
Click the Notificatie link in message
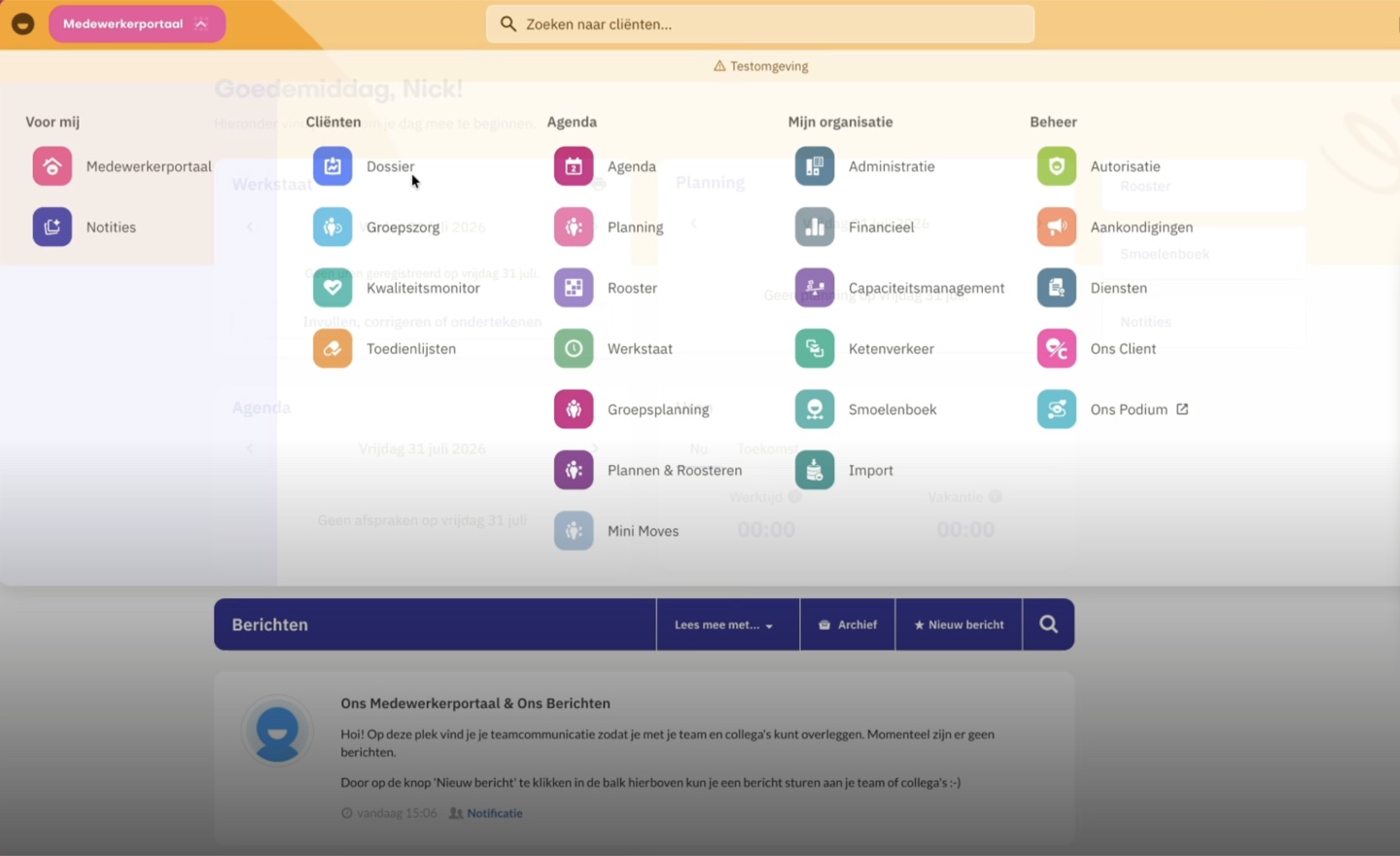tap(494, 813)
